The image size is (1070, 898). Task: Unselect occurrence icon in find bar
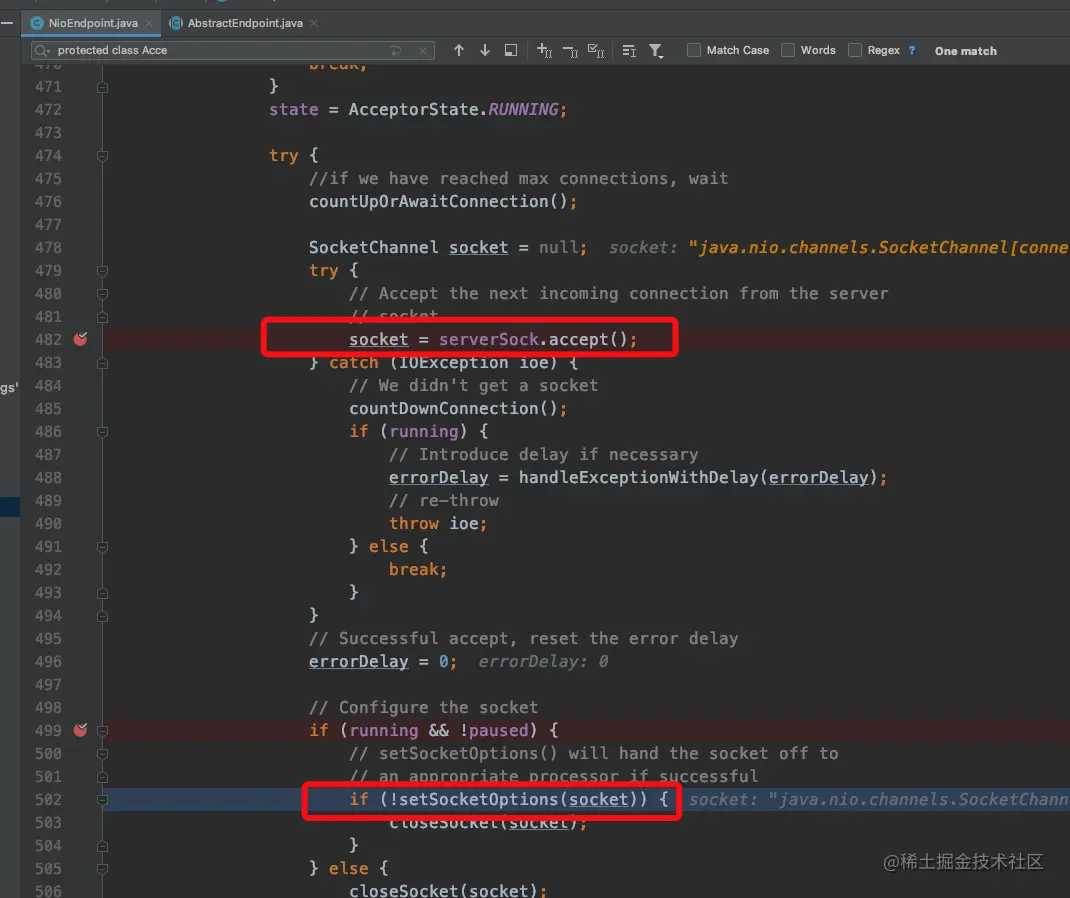click(x=570, y=50)
